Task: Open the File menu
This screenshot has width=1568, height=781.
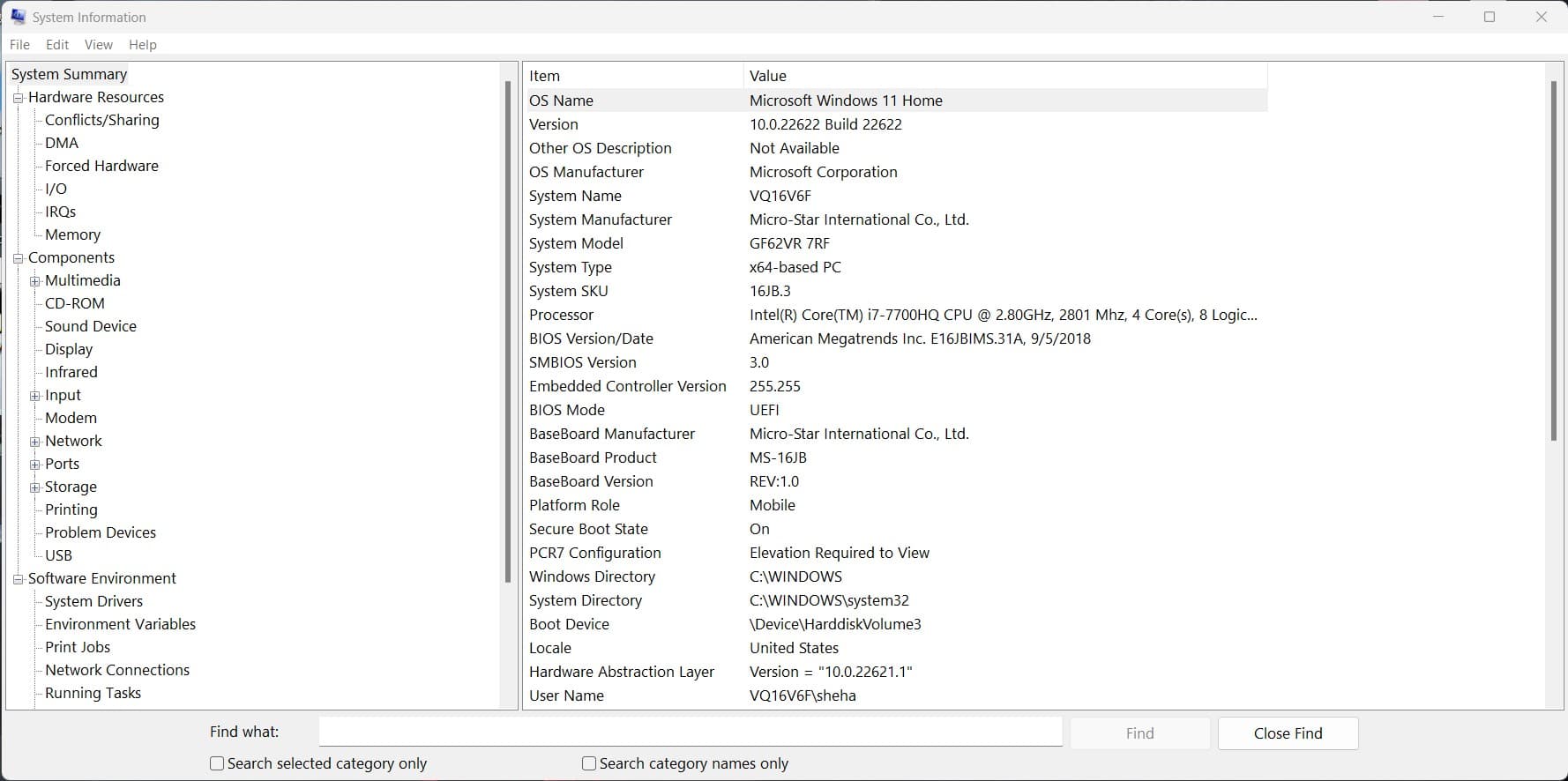Action: tap(19, 45)
